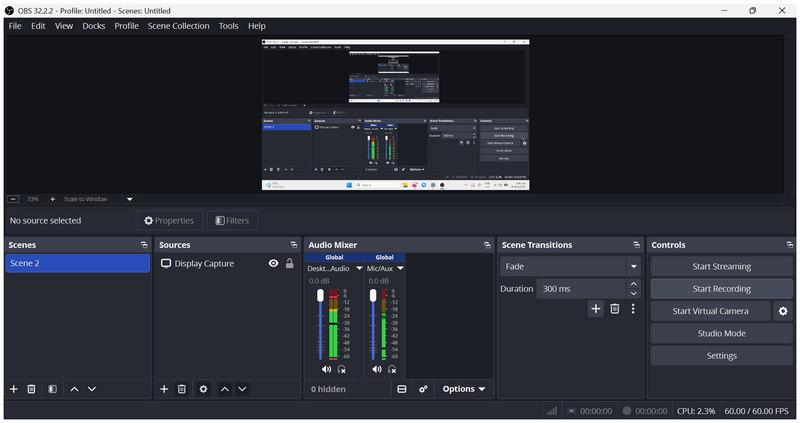The height and width of the screenshot is (423, 800).
Task: Delete selected source with trash icon
Action: (x=182, y=389)
